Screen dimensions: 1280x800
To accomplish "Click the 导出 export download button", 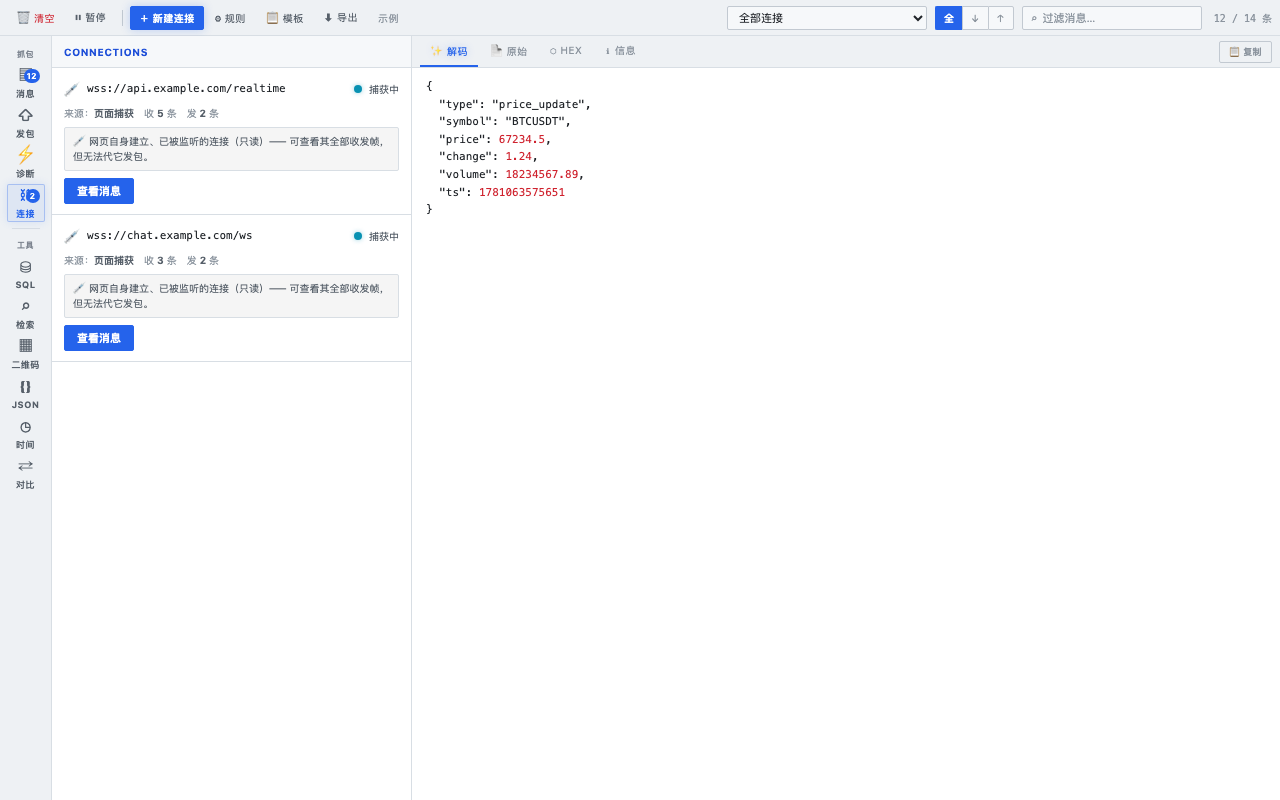I will pyautogui.click(x=341, y=18).
